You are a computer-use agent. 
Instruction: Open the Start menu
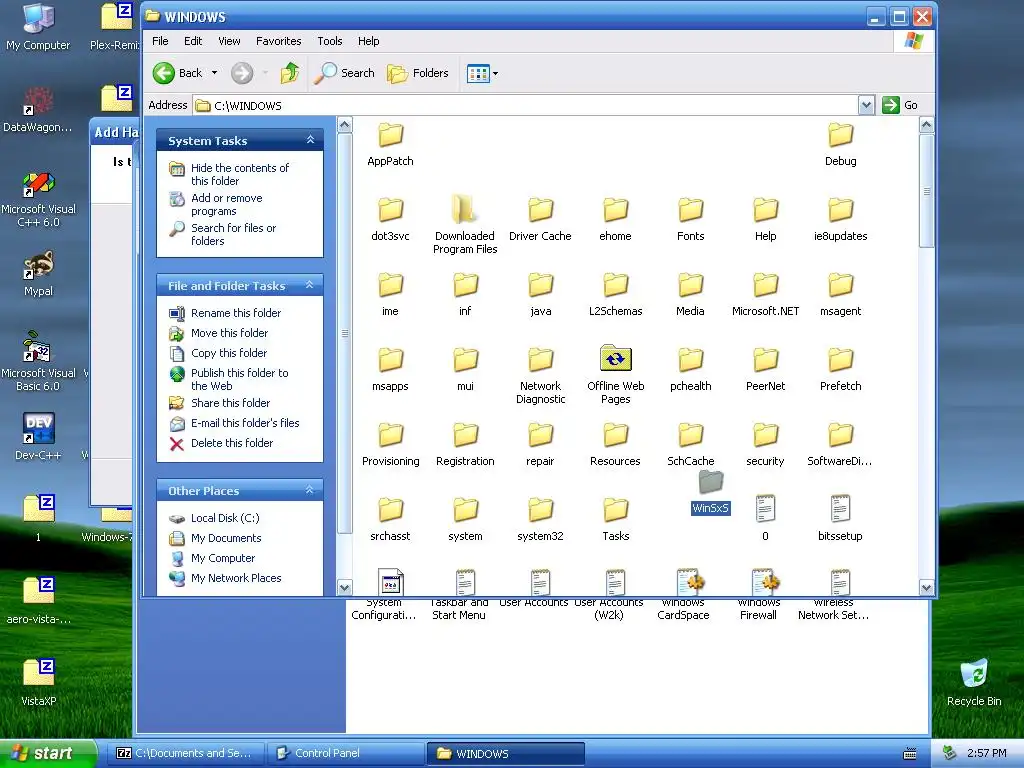(47, 753)
